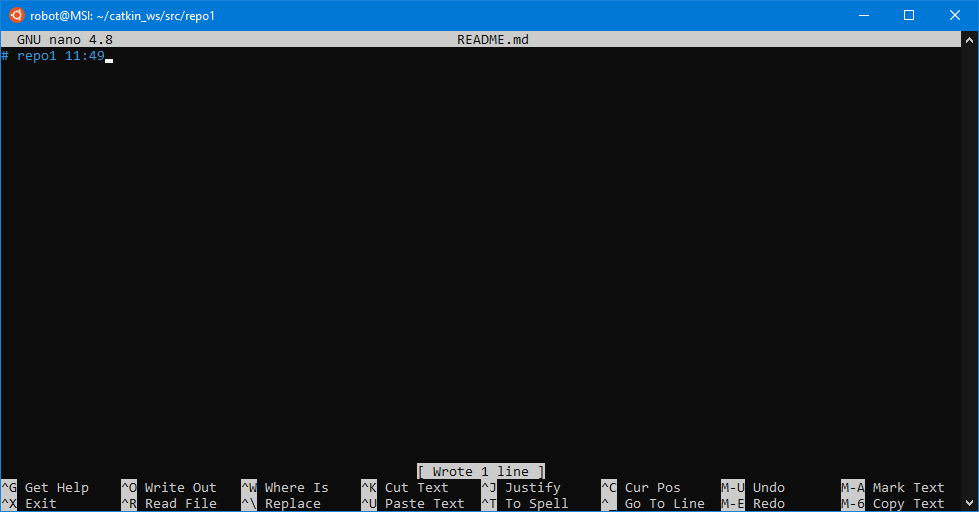Place cursor on the '# repo1 11:49' line
This screenshot has height=512, width=979.
point(60,56)
